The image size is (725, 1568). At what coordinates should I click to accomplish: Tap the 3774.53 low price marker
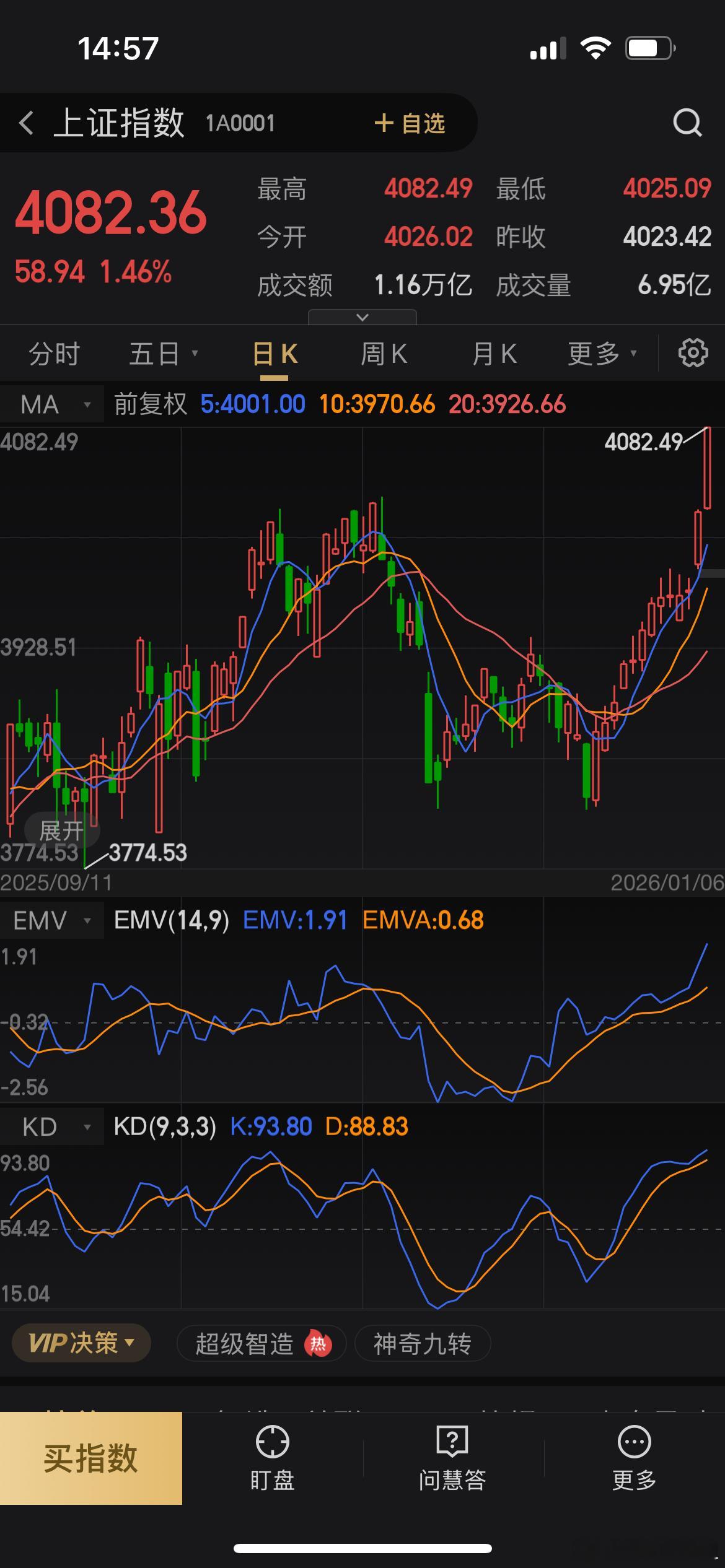[147, 853]
